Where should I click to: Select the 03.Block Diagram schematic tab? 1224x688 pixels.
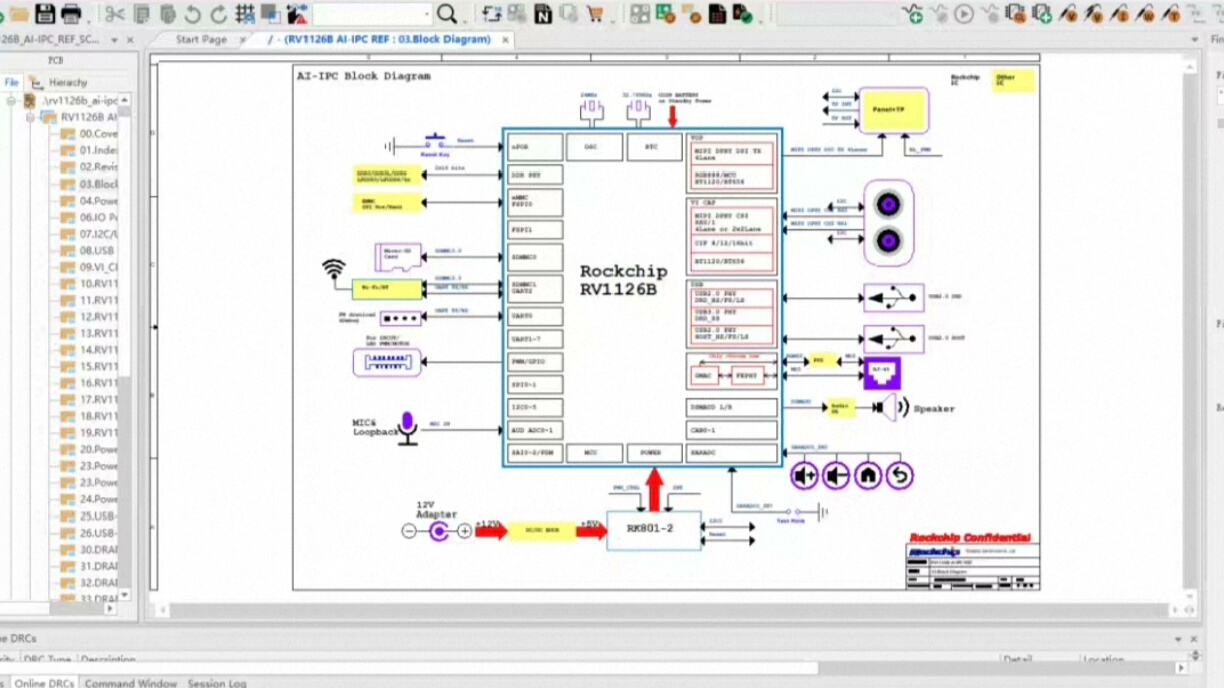tap(388, 40)
